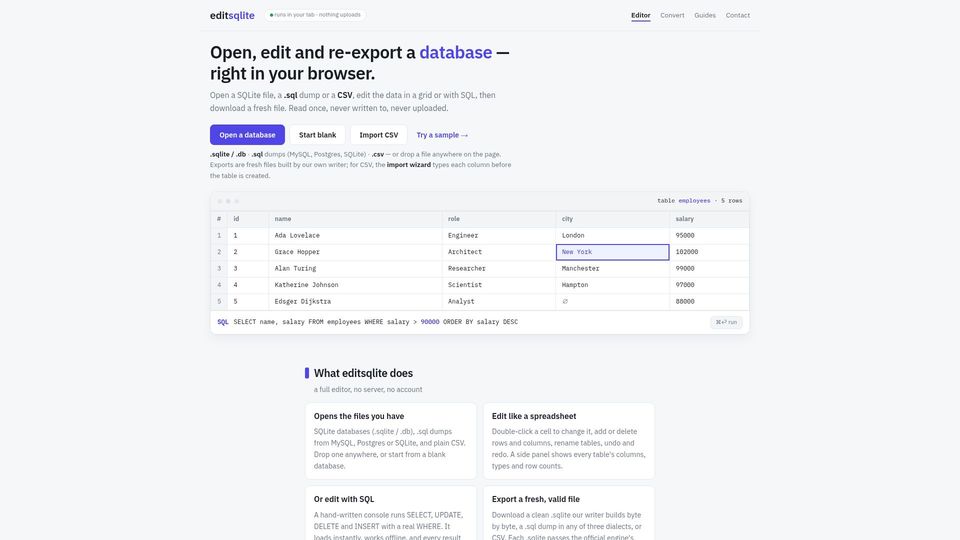The image size is (960, 540).
Task: Click the Analyst role cell
Action: tap(499, 301)
